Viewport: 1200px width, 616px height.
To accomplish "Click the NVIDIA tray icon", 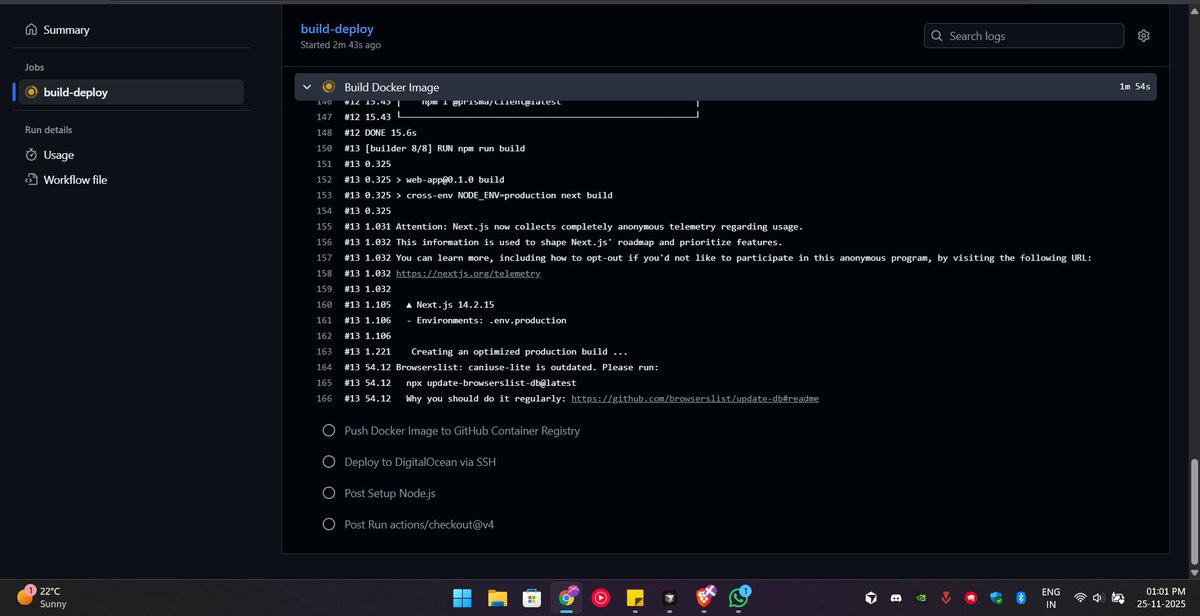I will [921, 598].
